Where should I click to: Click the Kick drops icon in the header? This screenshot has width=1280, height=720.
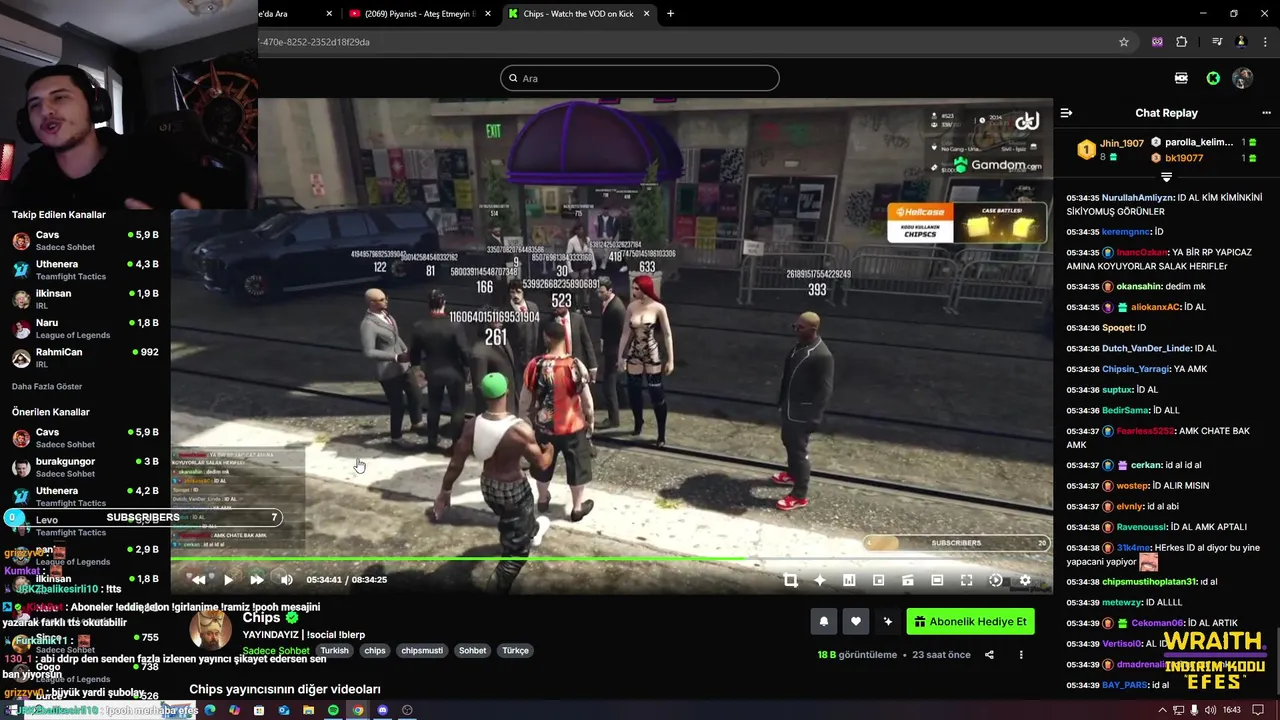1181,78
